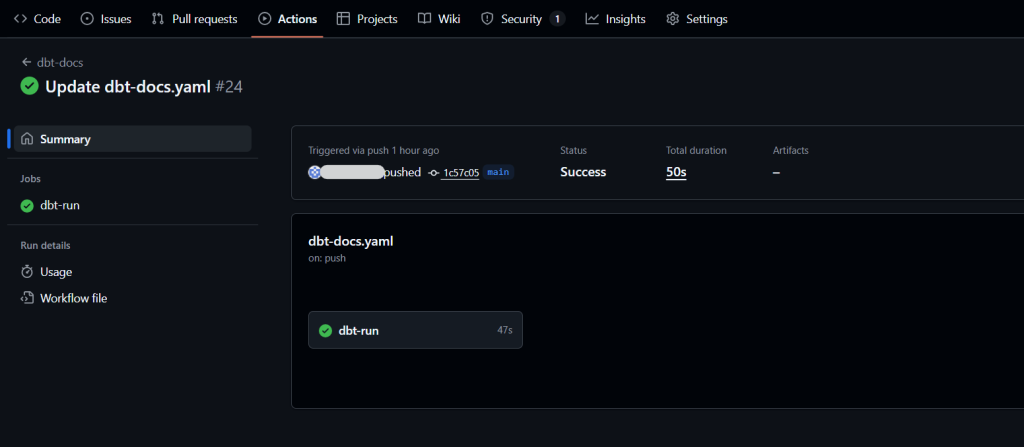
Task: View the Insights tab
Action: pyautogui.click(x=615, y=19)
